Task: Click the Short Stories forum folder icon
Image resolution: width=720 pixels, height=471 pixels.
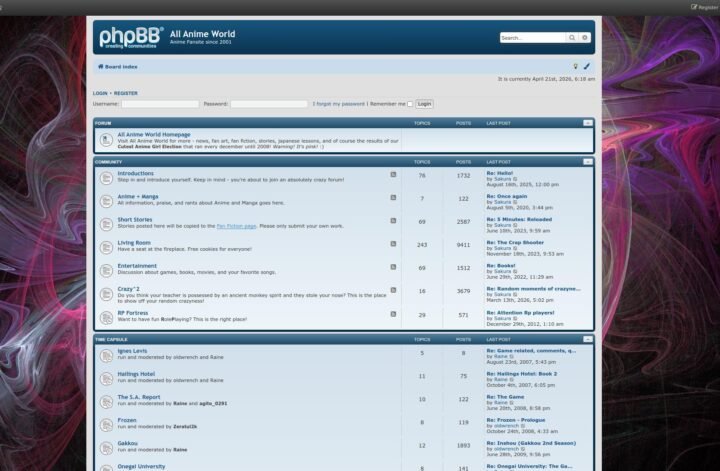Action: point(106,223)
